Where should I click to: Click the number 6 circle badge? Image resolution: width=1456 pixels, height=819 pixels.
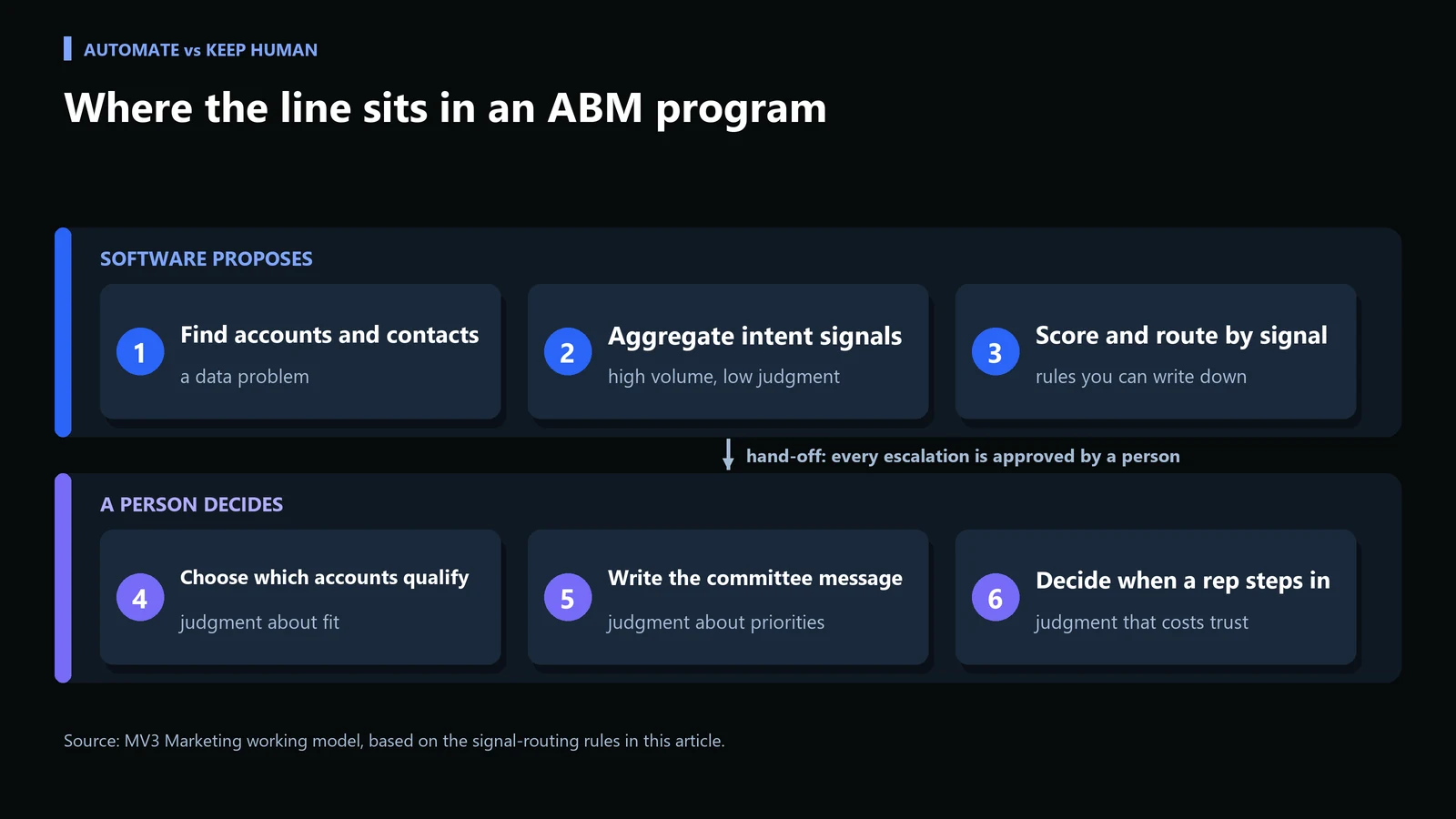(996, 597)
